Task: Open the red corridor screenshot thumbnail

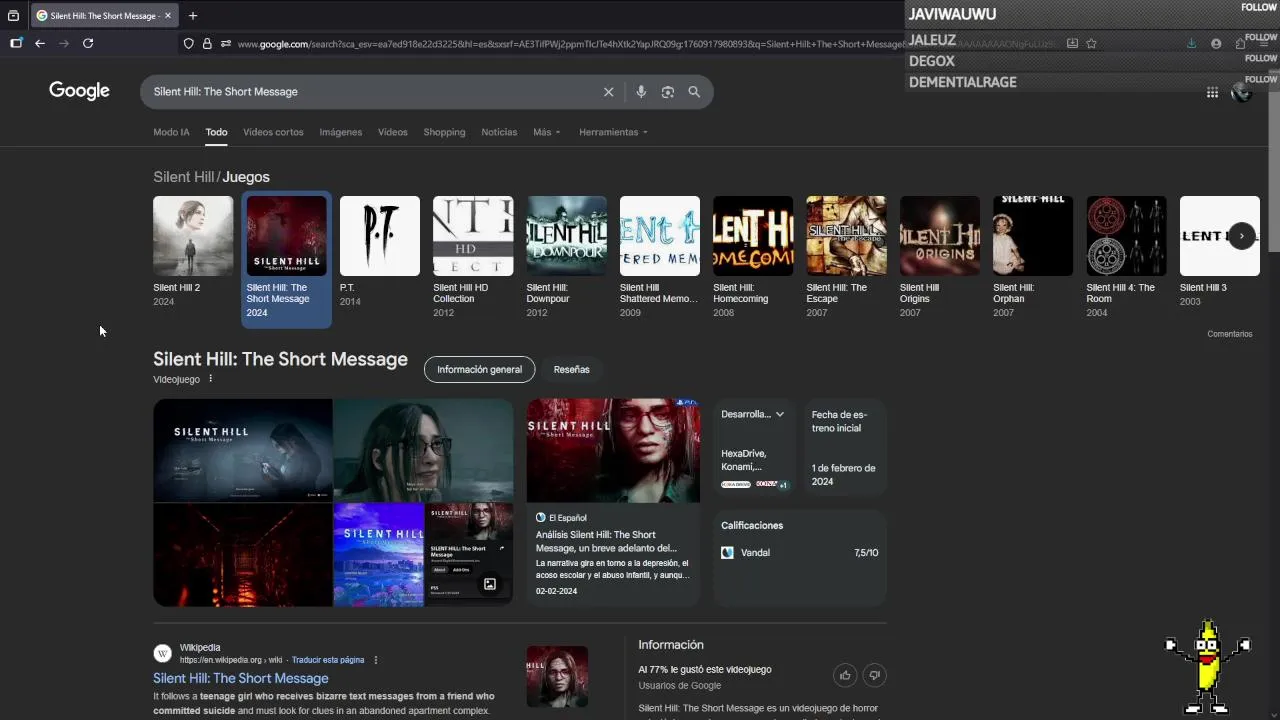Action: [242, 555]
